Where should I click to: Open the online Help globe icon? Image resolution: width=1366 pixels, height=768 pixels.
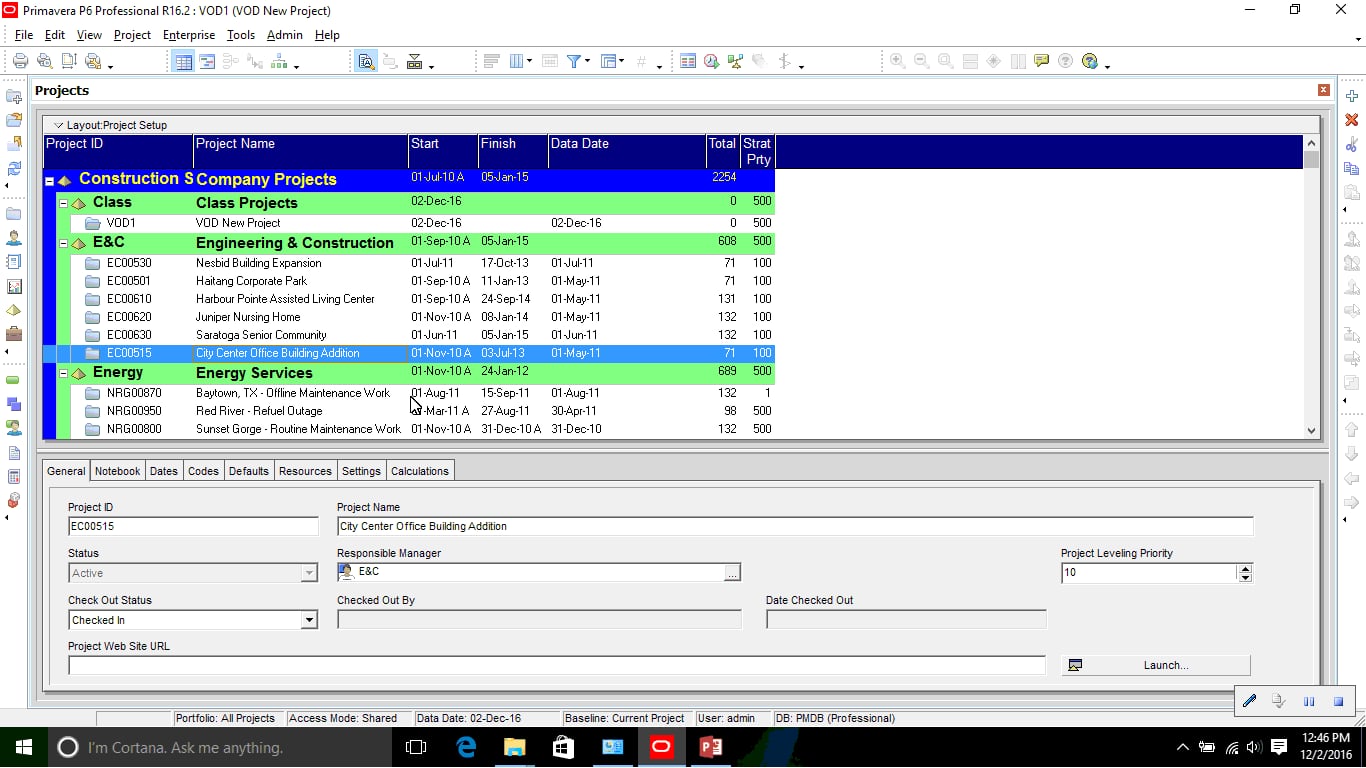[1089, 61]
